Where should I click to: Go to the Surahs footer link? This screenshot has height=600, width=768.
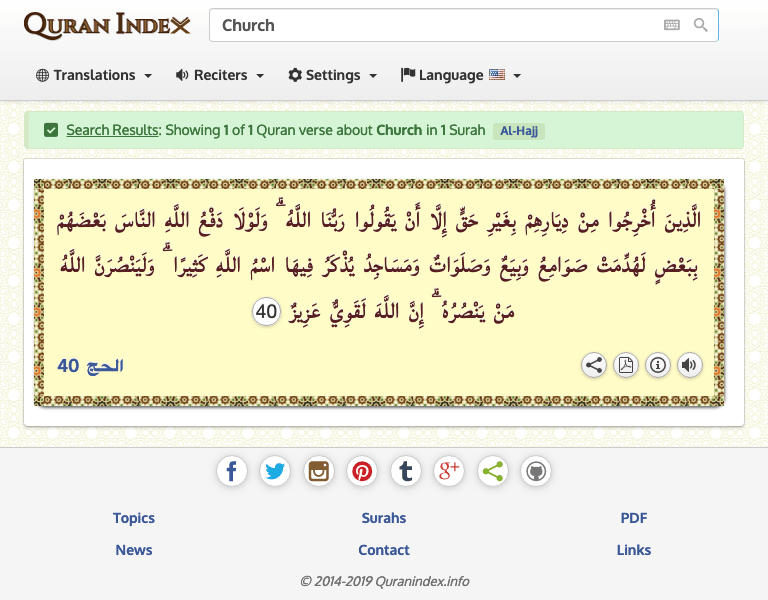(x=384, y=518)
